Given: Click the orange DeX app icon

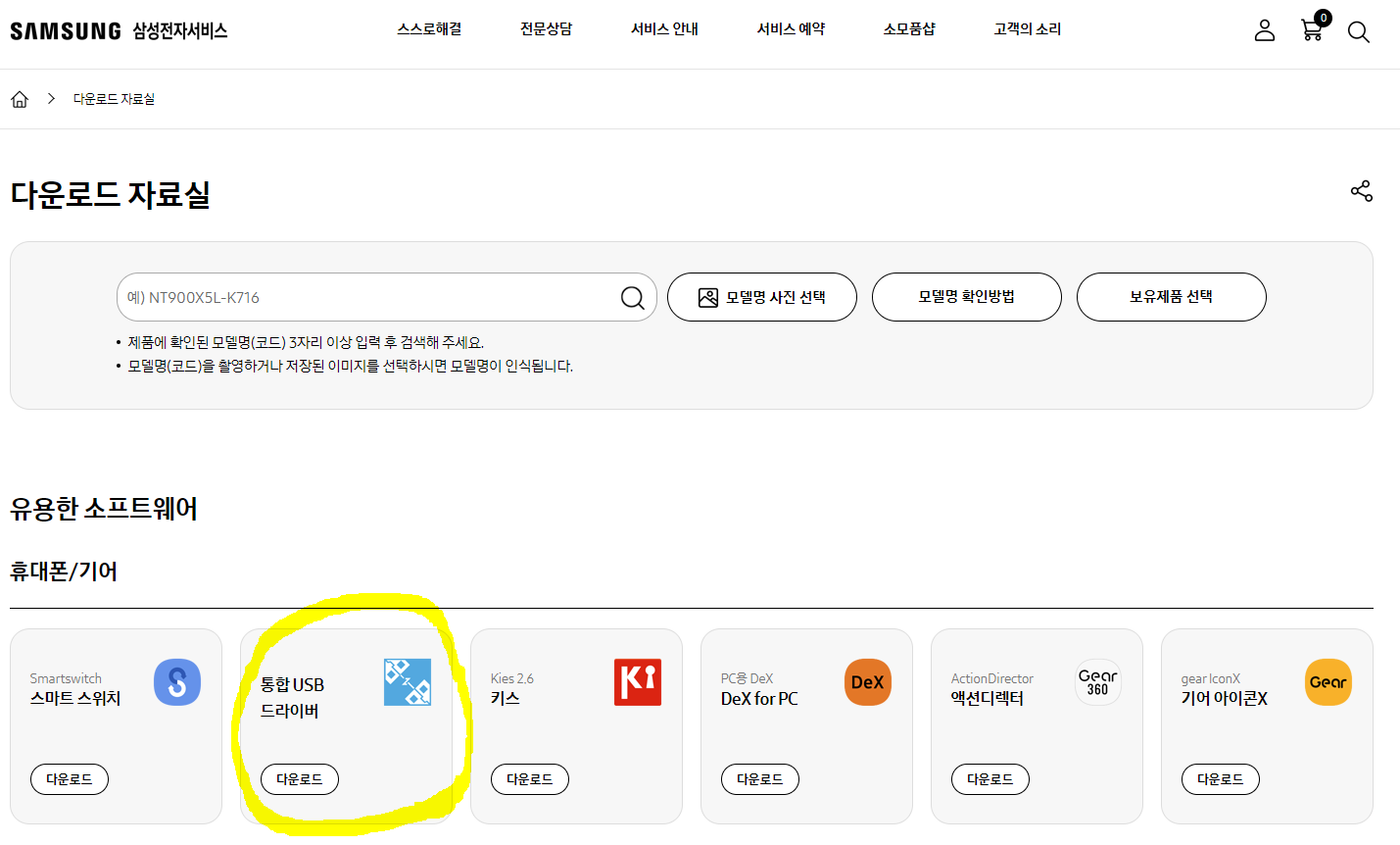Looking at the screenshot, I should point(868,682).
